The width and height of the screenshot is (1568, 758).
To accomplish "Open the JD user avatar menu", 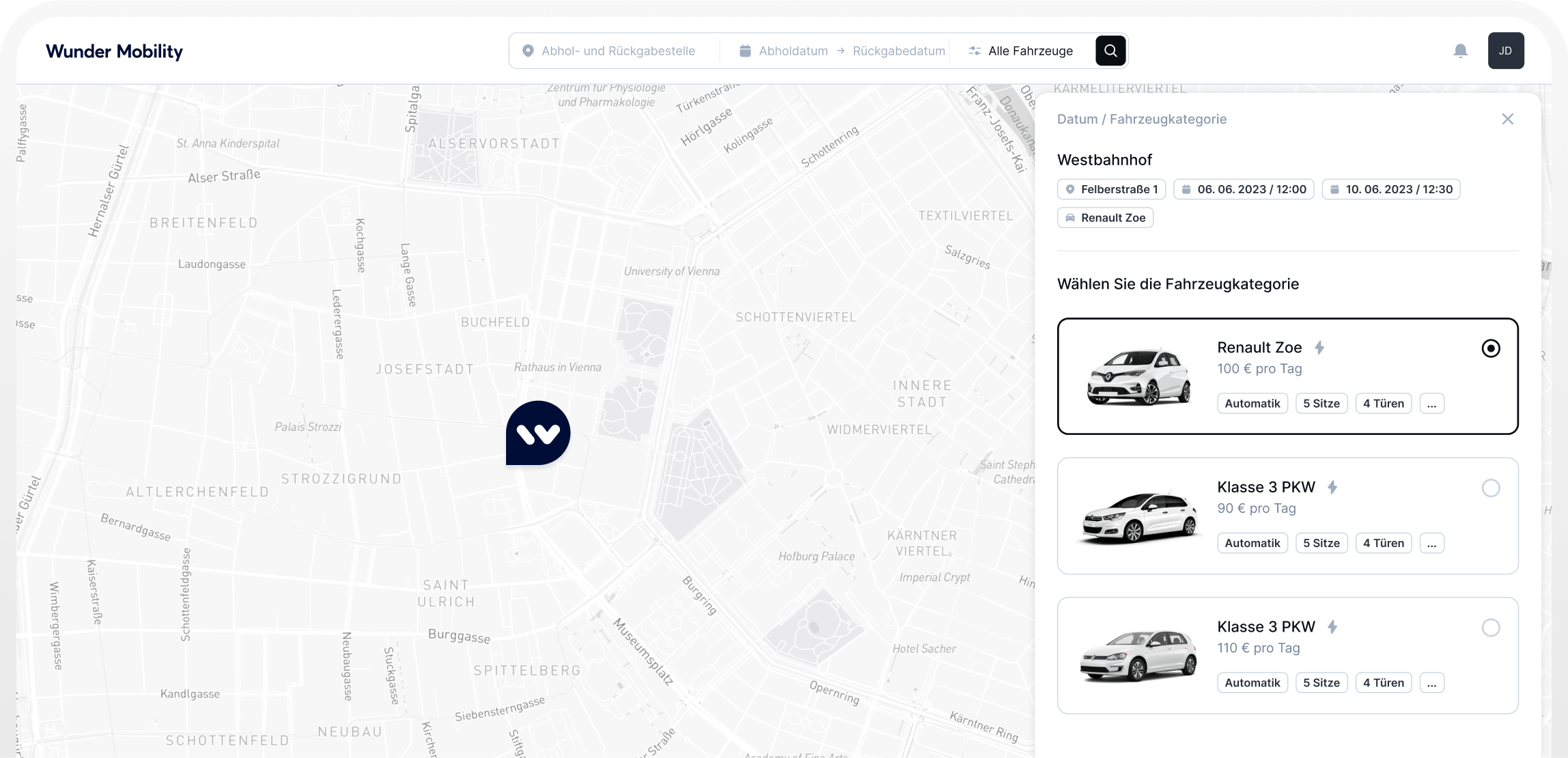I will point(1505,51).
